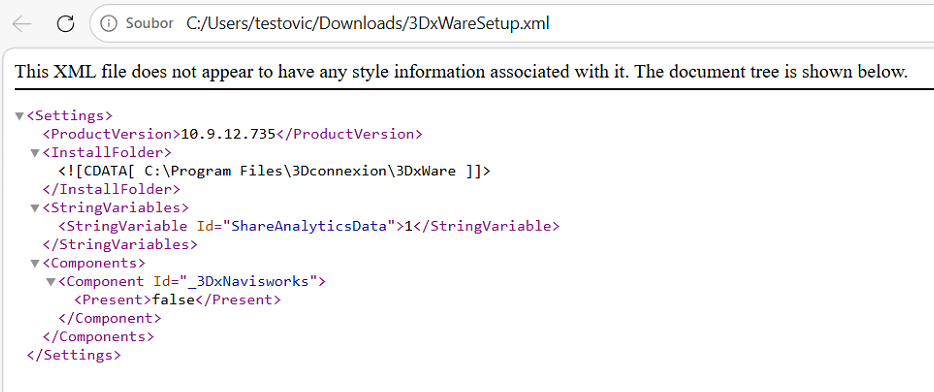This screenshot has width=934, height=392.
Task: Click the version value 10.9.12.735
Action: [228, 134]
